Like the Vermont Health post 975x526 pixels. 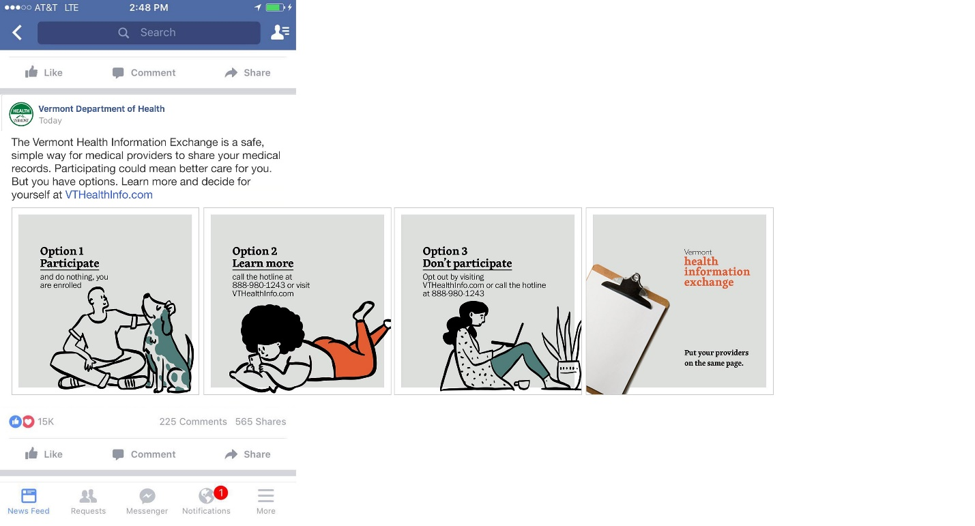coord(44,454)
